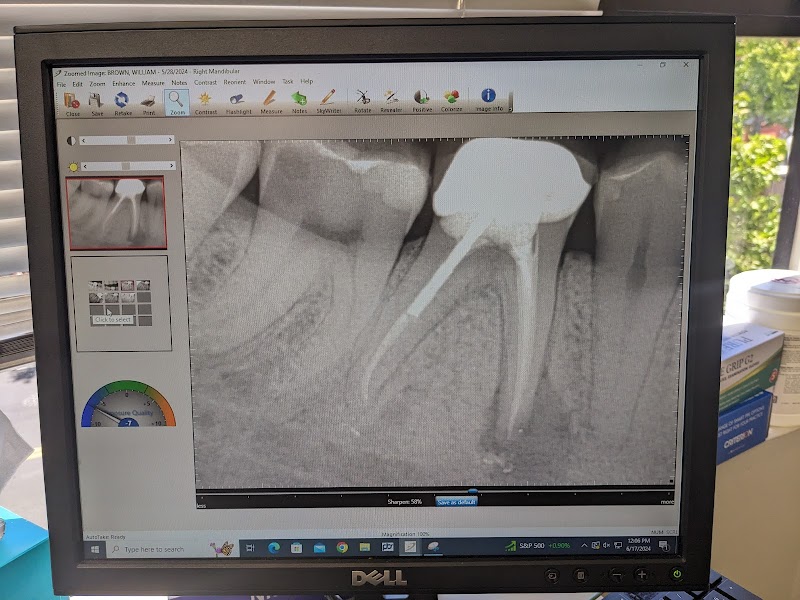The width and height of the screenshot is (800, 600).
Task: Show hidden system tray icons
Action: point(584,545)
